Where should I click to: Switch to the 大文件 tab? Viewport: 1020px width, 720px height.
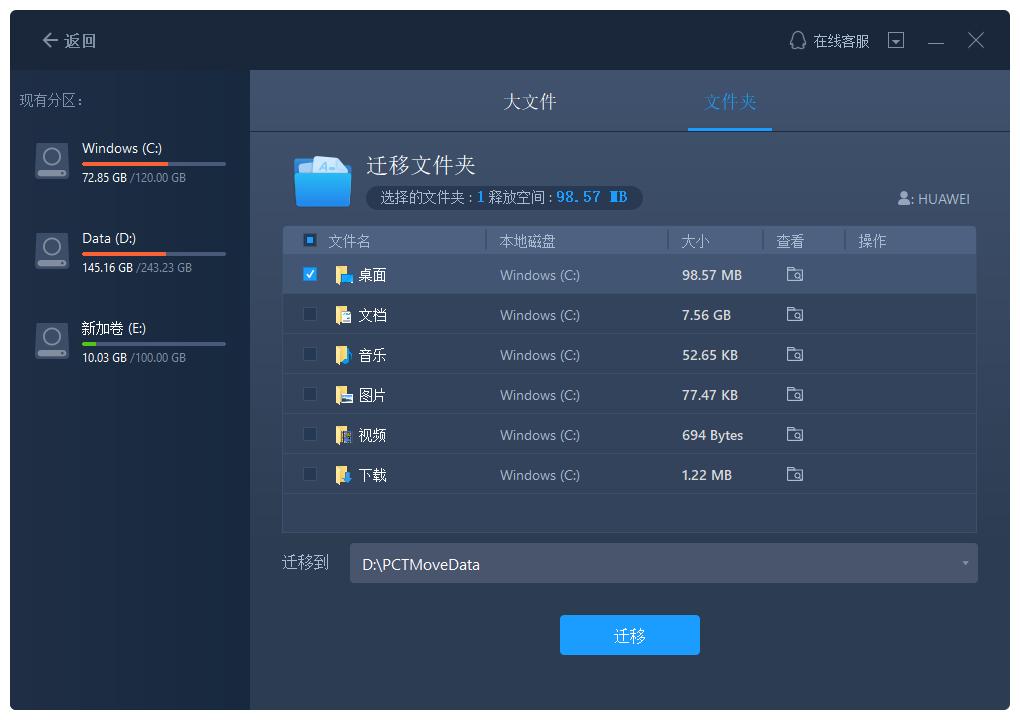tap(529, 102)
